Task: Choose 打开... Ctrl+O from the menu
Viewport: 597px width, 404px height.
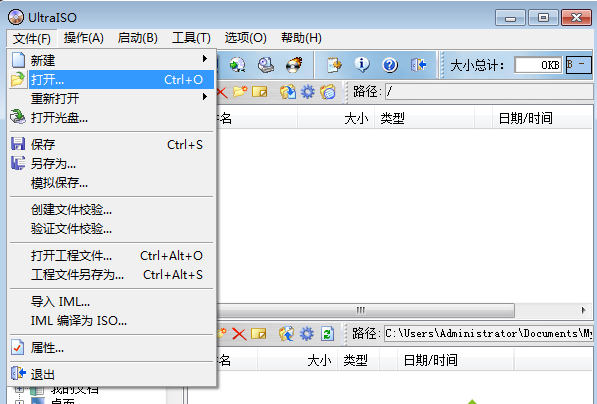Action: click(x=112, y=80)
